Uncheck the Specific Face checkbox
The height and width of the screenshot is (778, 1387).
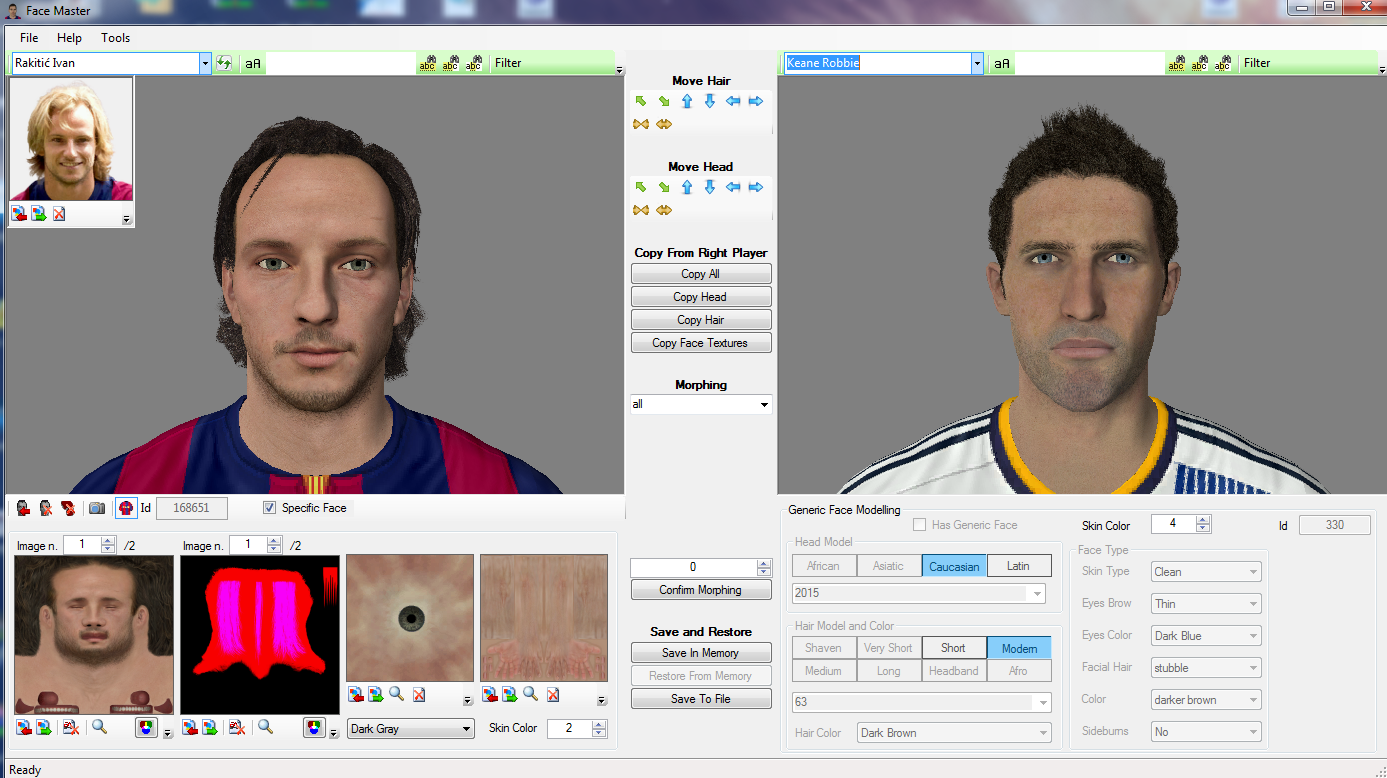(x=269, y=508)
